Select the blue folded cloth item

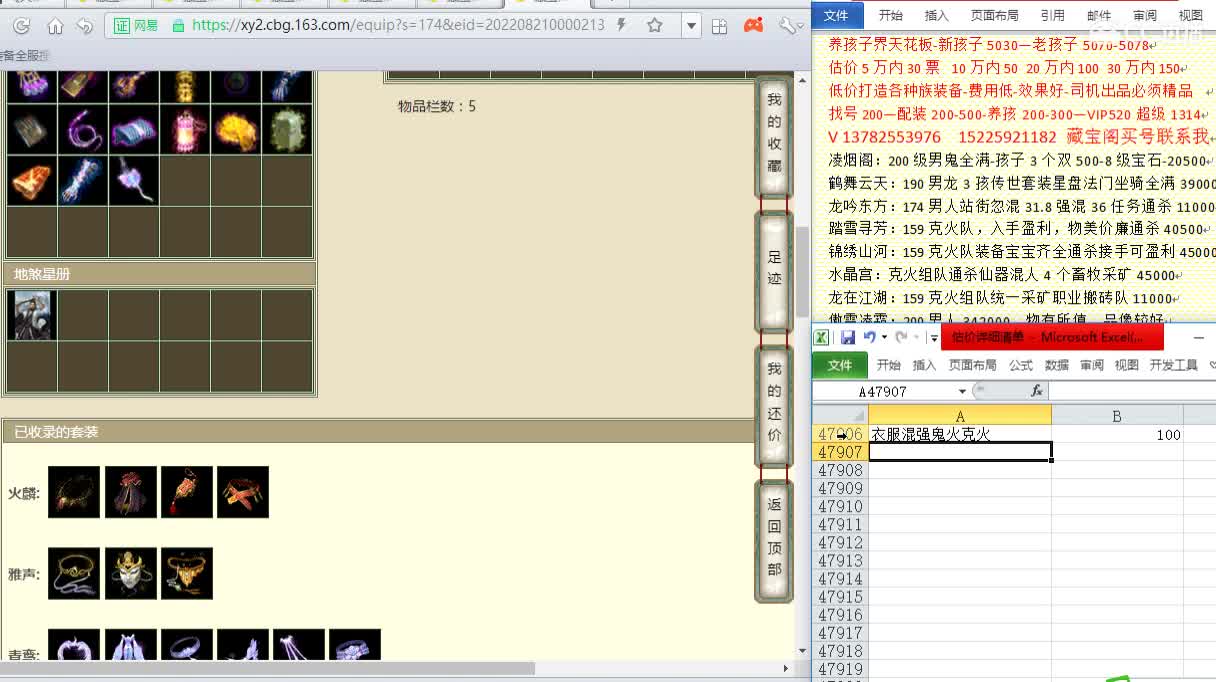pos(134,129)
